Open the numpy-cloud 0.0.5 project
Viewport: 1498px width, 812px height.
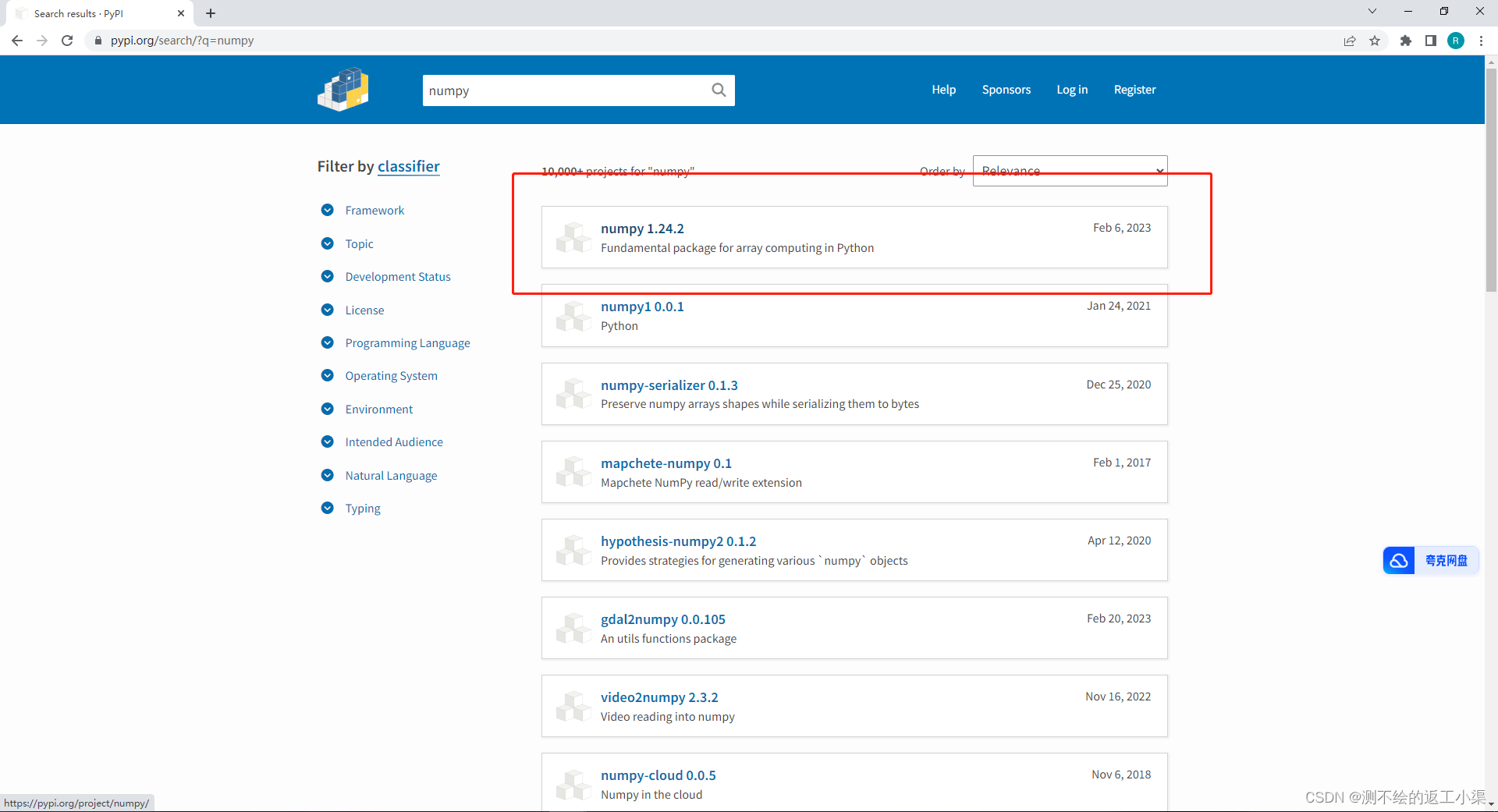point(658,775)
